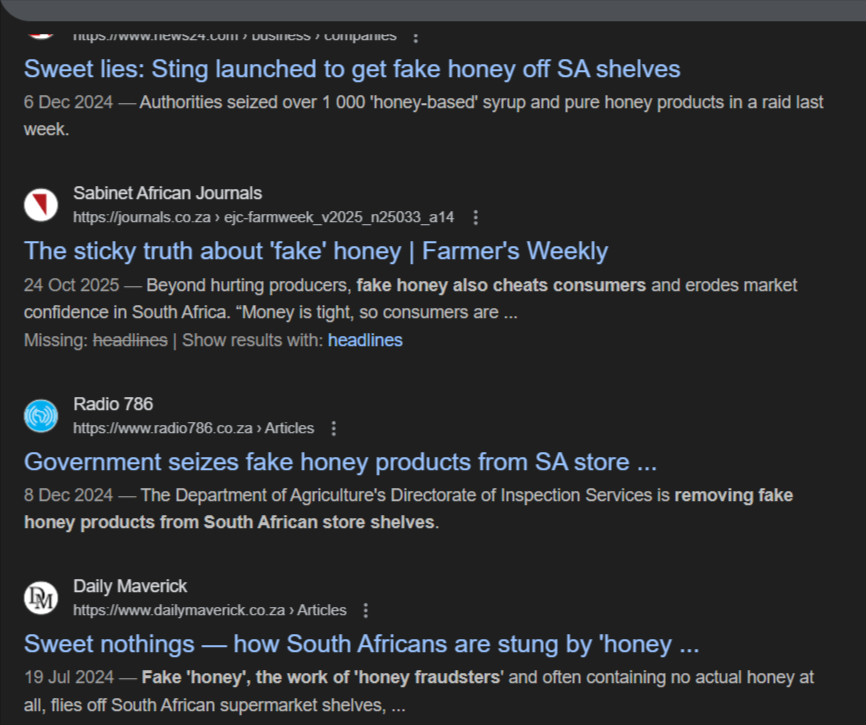Viewport: 866px width, 725px height.
Task: Click the Daily Maverick DM favicon
Action: (41, 598)
